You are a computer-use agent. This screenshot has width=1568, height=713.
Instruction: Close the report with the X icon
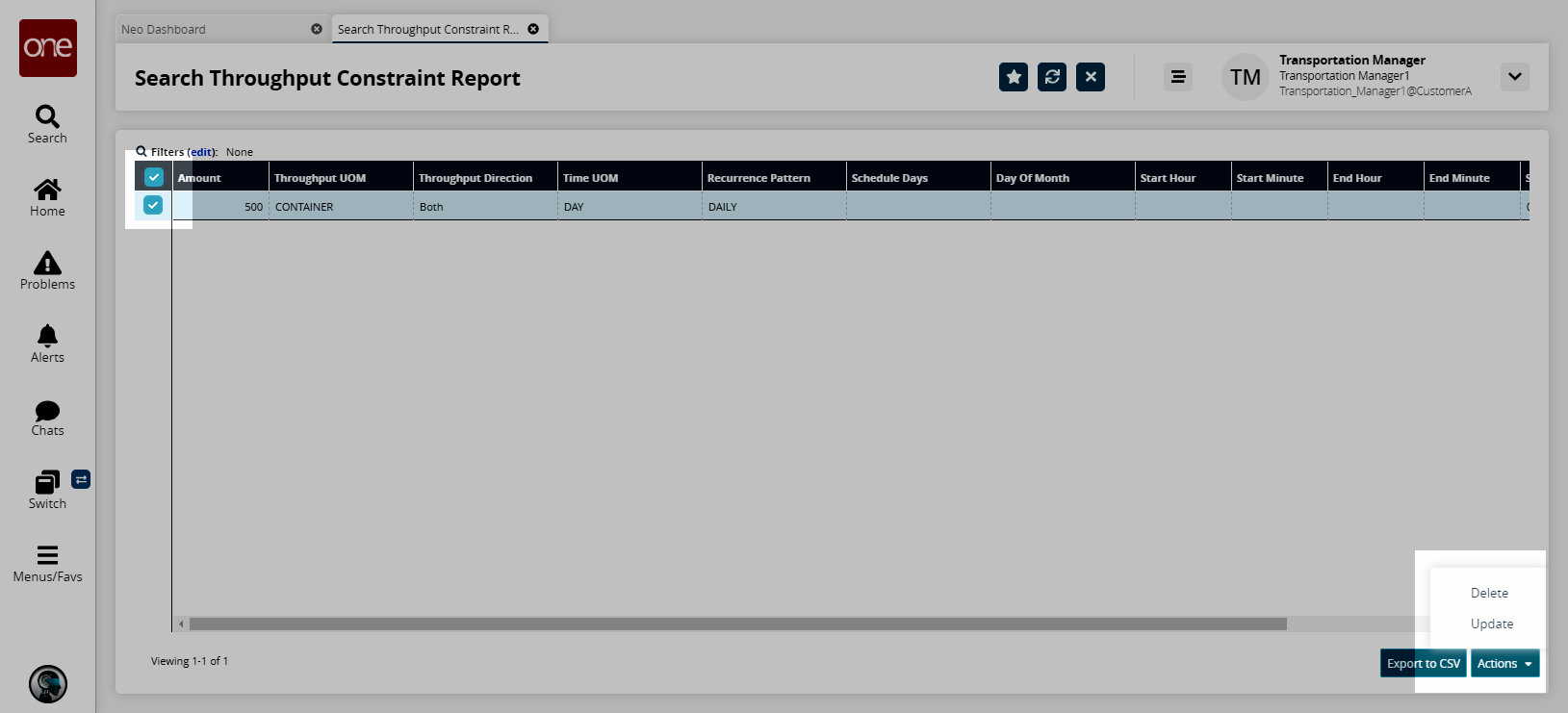[1091, 77]
